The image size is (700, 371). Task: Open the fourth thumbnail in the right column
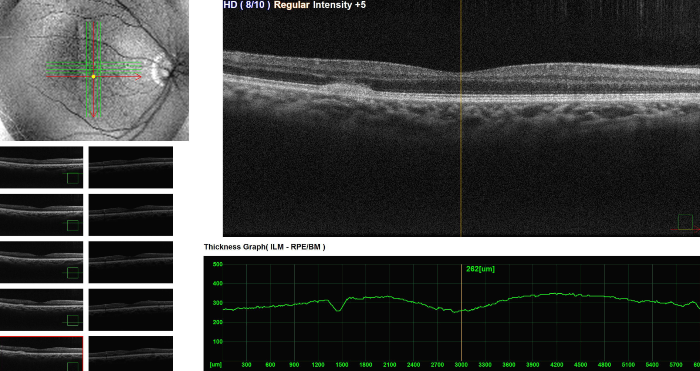pyautogui.click(x=131, y=309)
